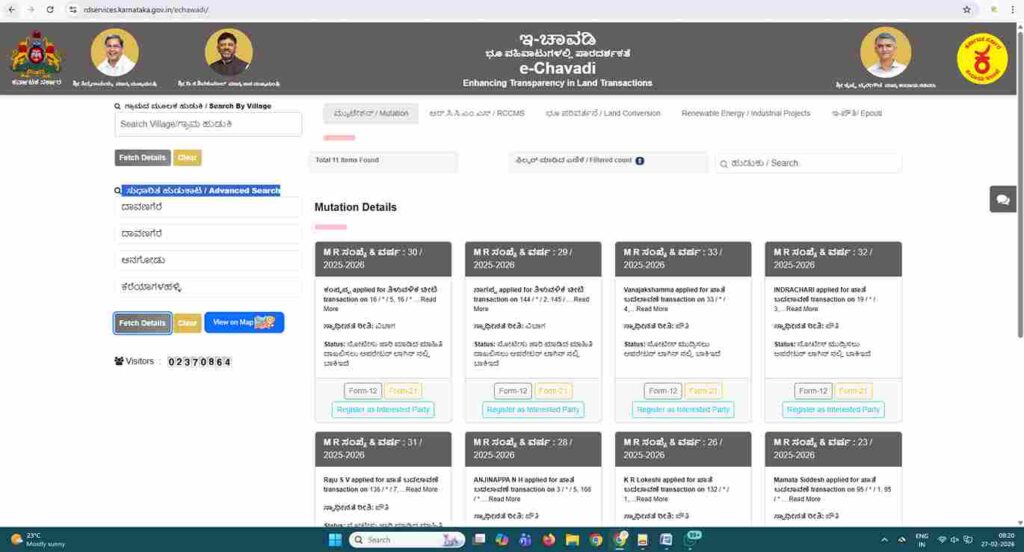Click the View on Map button
The image size is (1024, 552).
click(244, 323)
